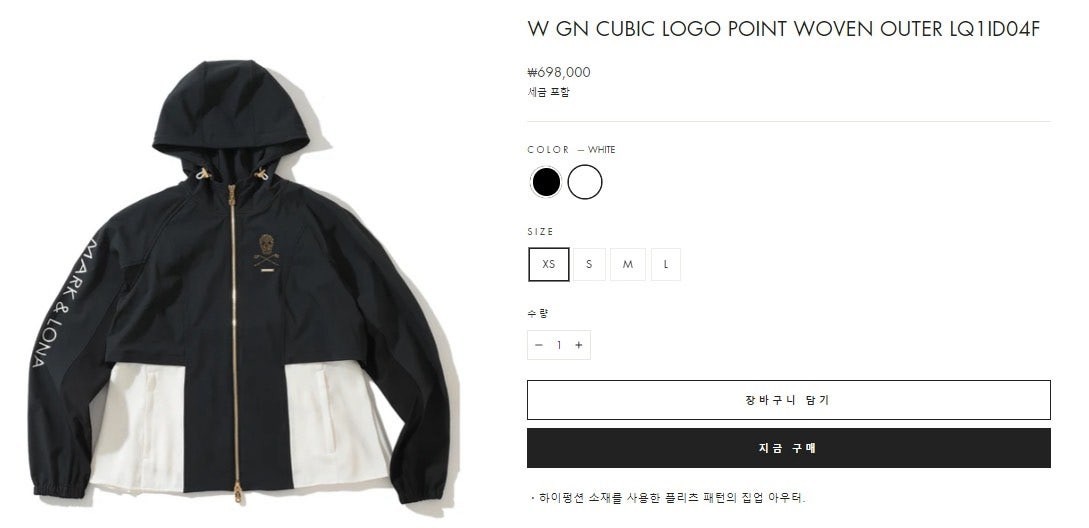Select the white color swatch
The width and height of the screenshot is (1089, 528).
point(585,183)
